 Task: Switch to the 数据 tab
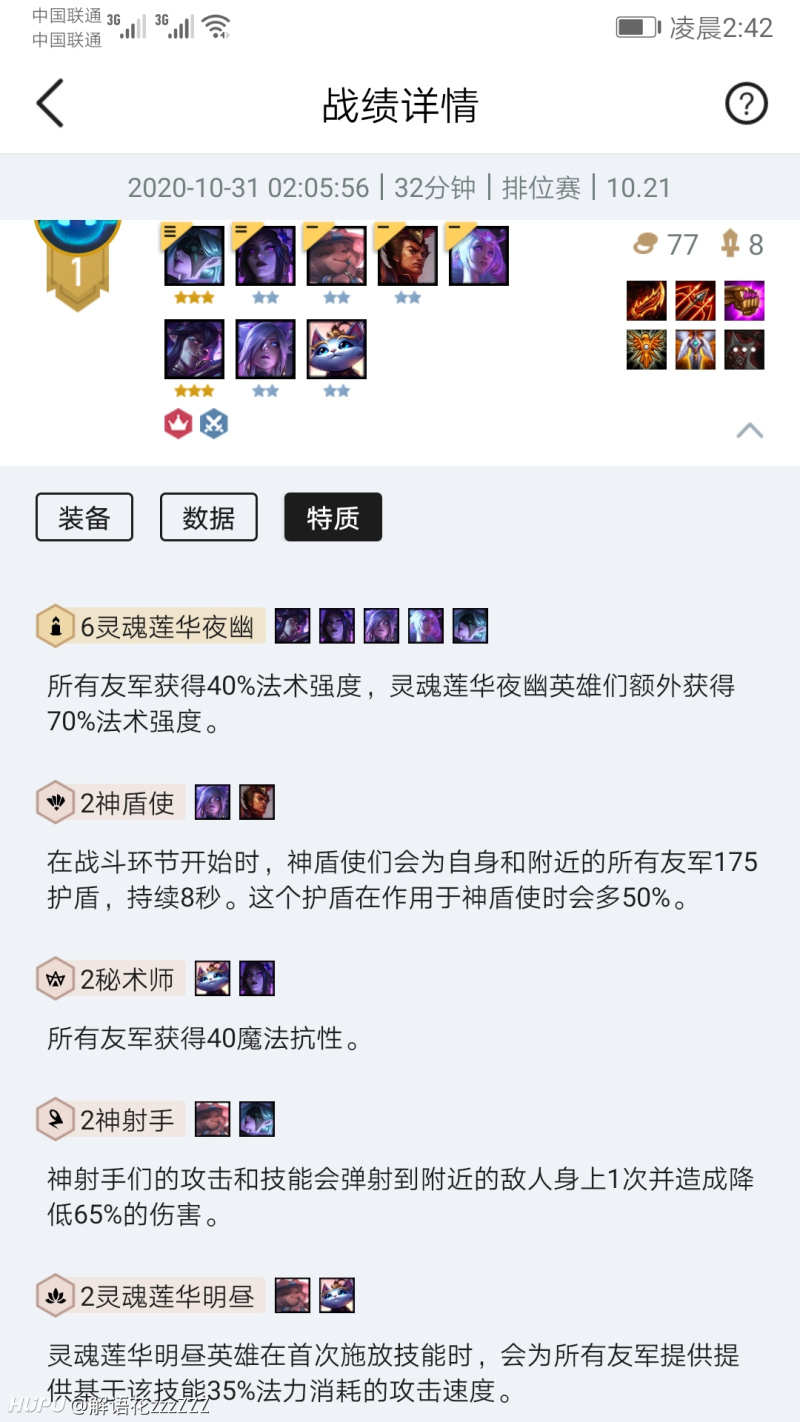(209, 518)
